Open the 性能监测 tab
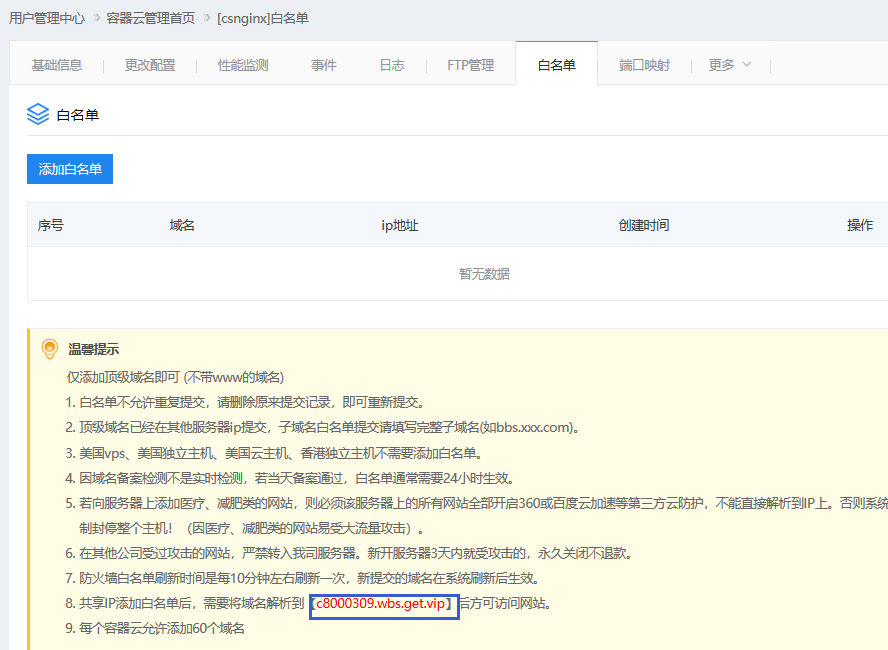The height and width of the screenshot is (650, 888). (x=243, y=65)
